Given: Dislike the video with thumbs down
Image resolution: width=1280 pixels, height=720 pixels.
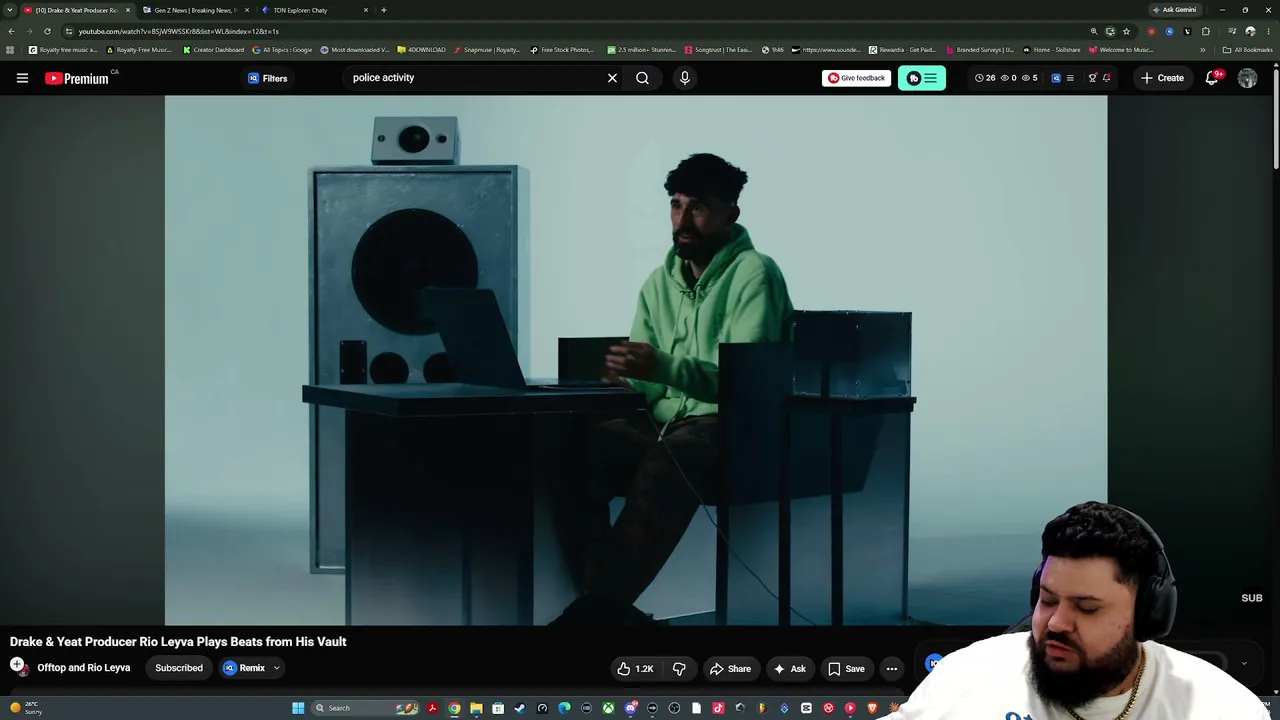Looking at the screenshot, I should (x=679, y=669).
